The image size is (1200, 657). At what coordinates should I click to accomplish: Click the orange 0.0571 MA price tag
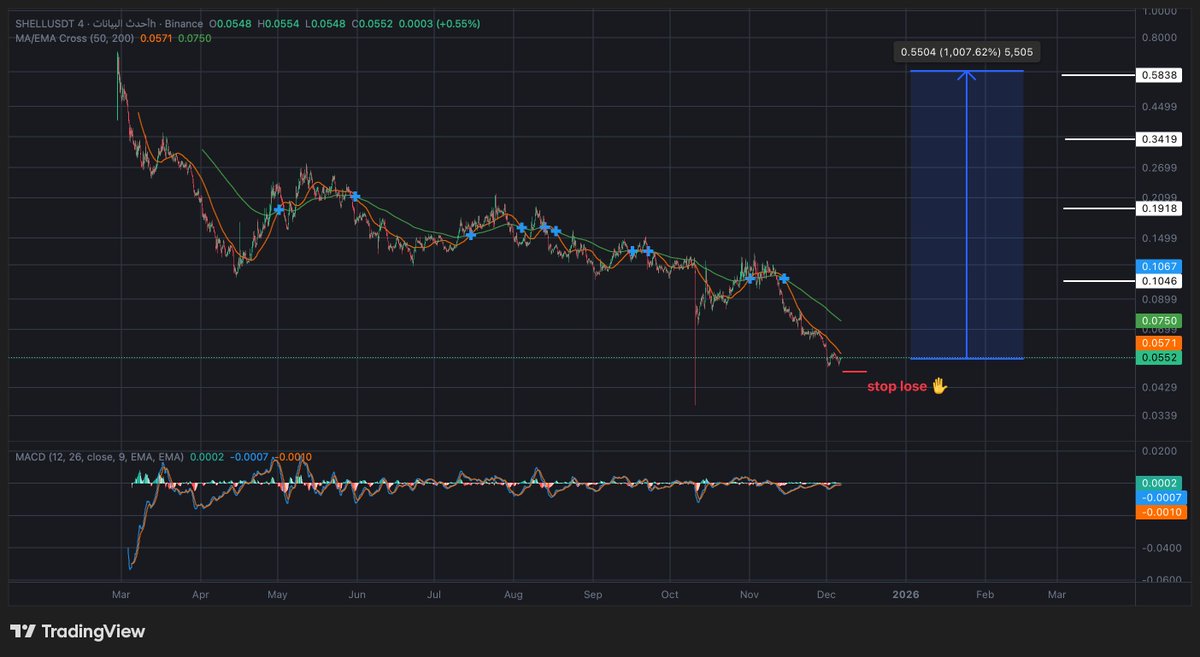[x=1160, y=343]
